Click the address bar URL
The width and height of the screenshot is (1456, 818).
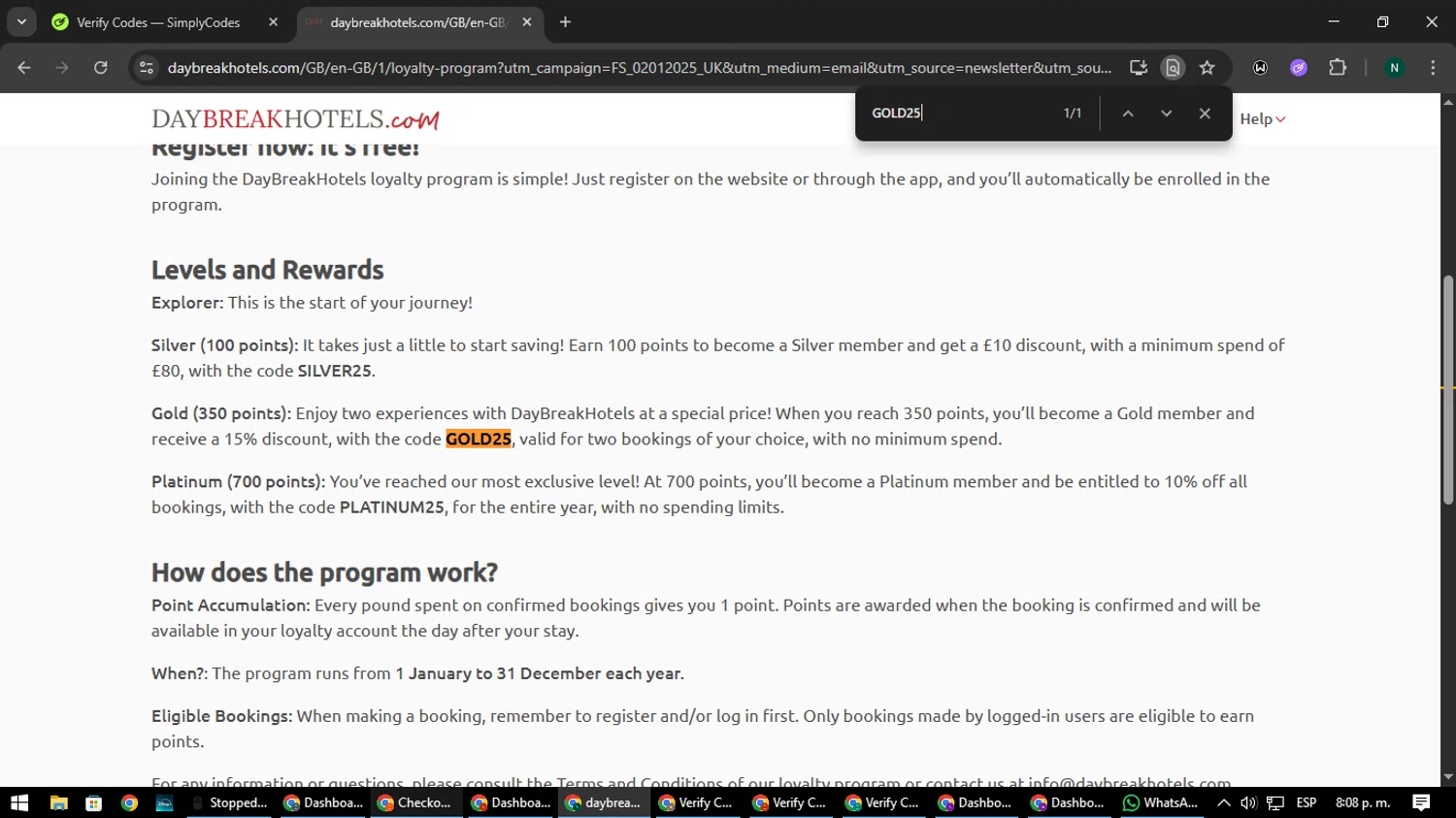click(639, 68)
